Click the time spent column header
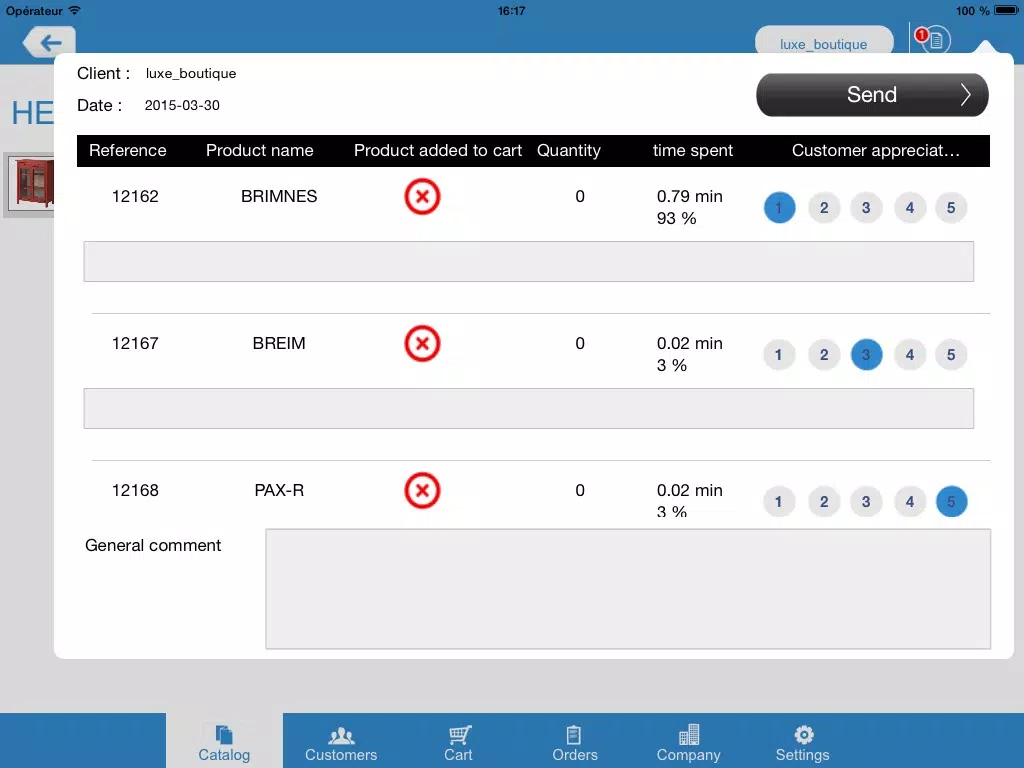Screen dimensions: 1024x768 pos(692,150)
